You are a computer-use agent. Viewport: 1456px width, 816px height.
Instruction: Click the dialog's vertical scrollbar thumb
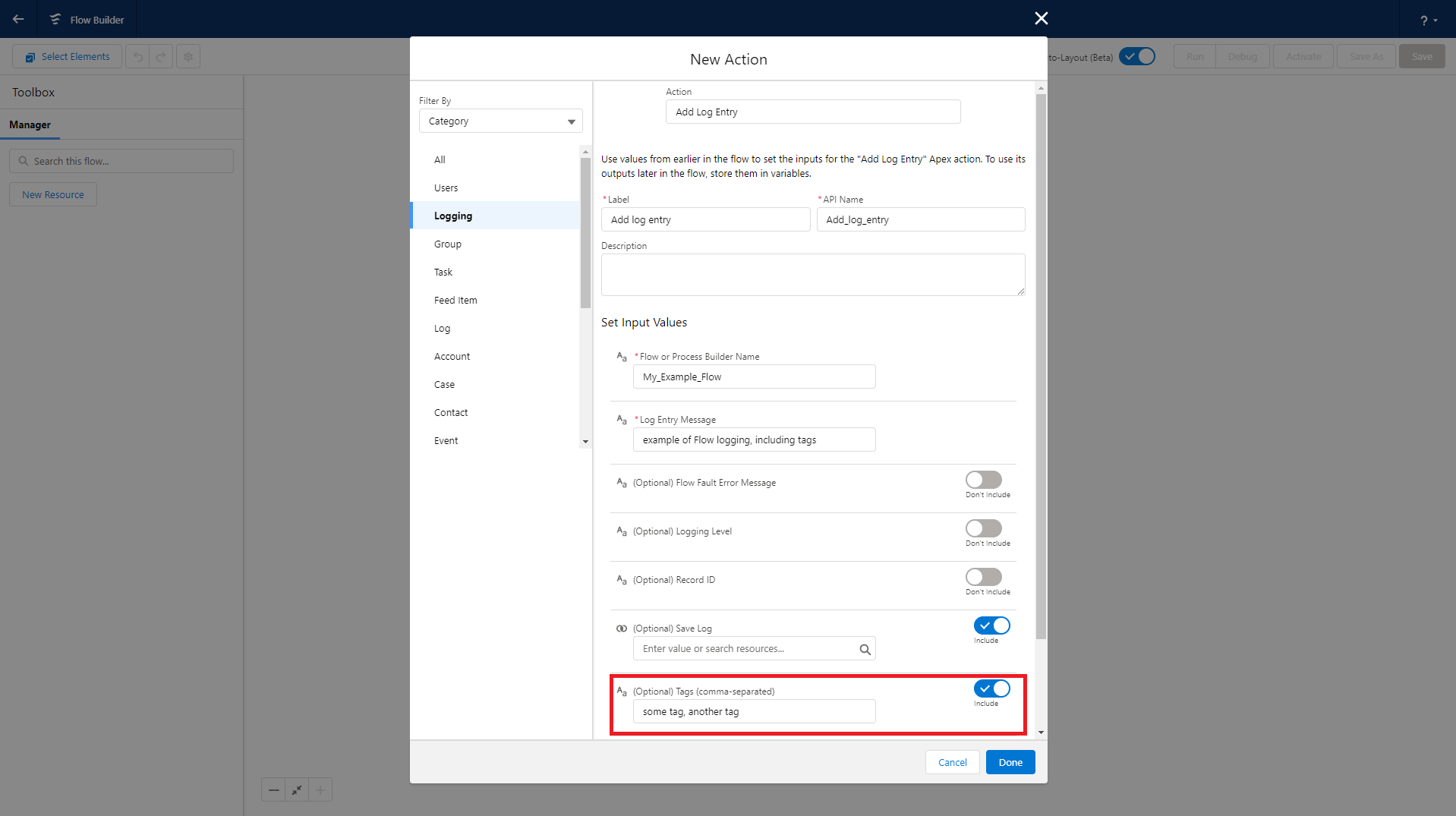(1041, 367)
